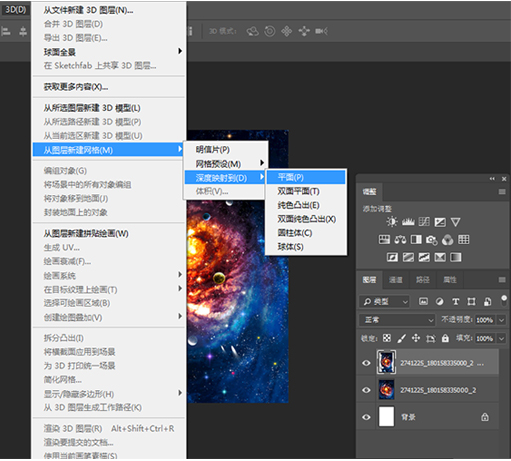Open the 正常 blend mode dropdown
The width and height of the screenshot is (511, 461).
397,320
